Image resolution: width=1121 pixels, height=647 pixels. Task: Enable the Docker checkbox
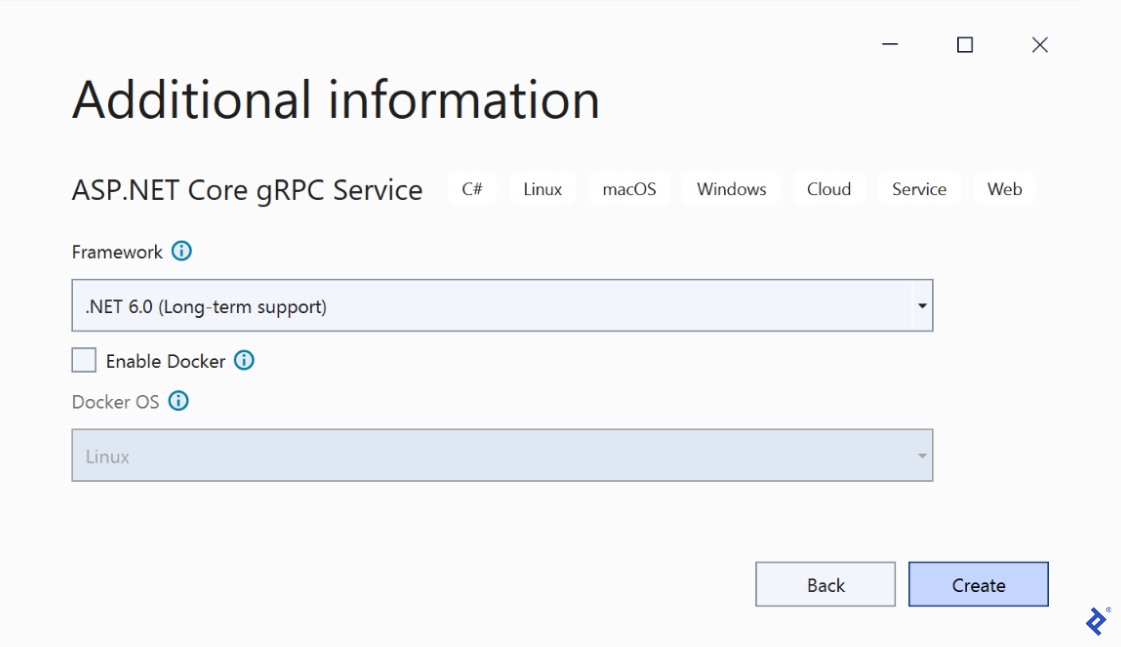[83, 359]
